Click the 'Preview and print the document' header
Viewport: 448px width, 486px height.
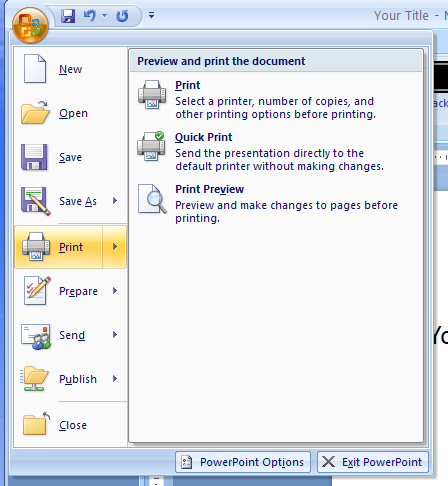[x=221, y=61]
